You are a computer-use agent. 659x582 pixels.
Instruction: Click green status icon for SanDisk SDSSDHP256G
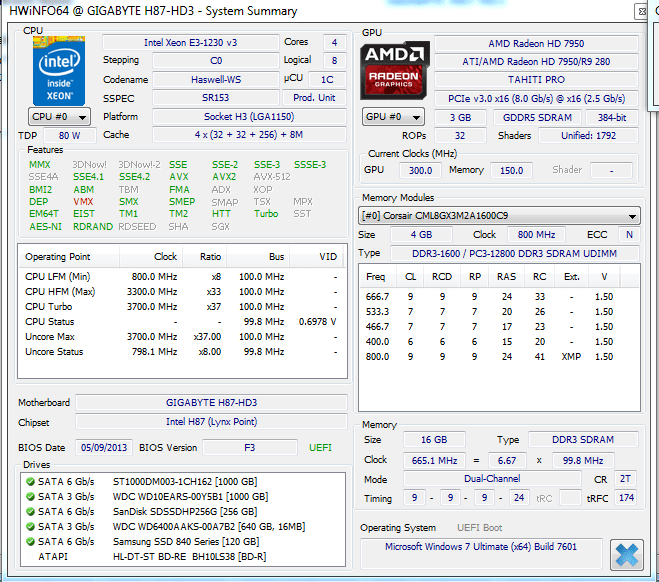click(30, 512)
